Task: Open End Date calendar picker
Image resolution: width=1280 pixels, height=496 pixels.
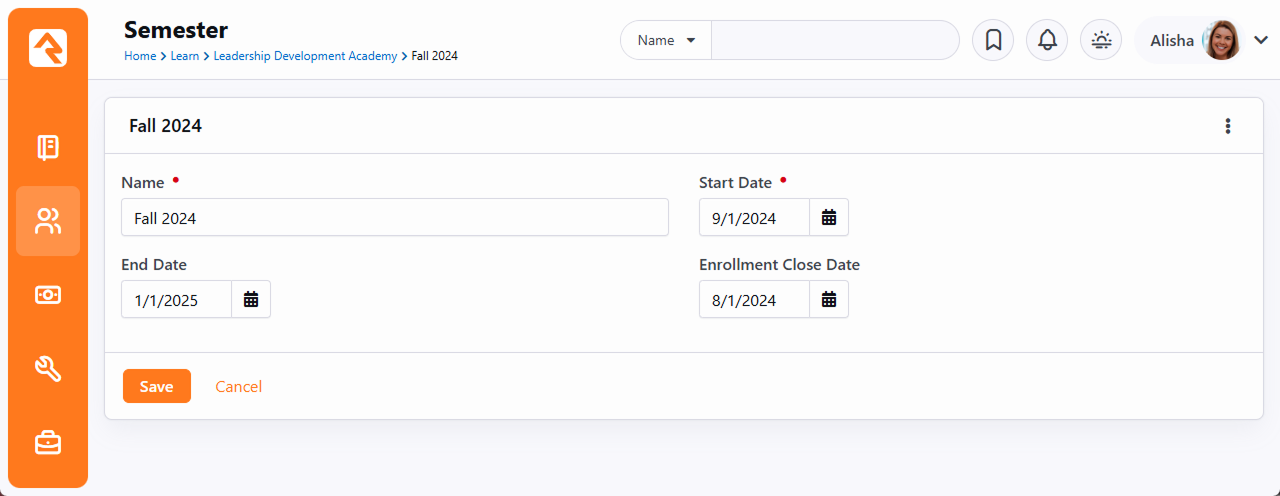Action: point(251,299)
